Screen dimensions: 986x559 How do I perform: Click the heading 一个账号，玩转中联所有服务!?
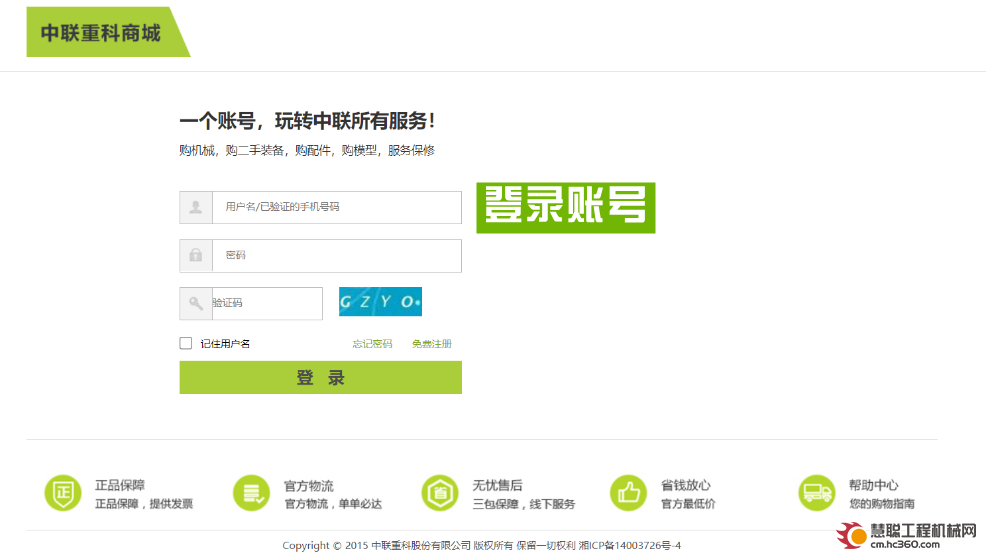(x=307, y=121)
